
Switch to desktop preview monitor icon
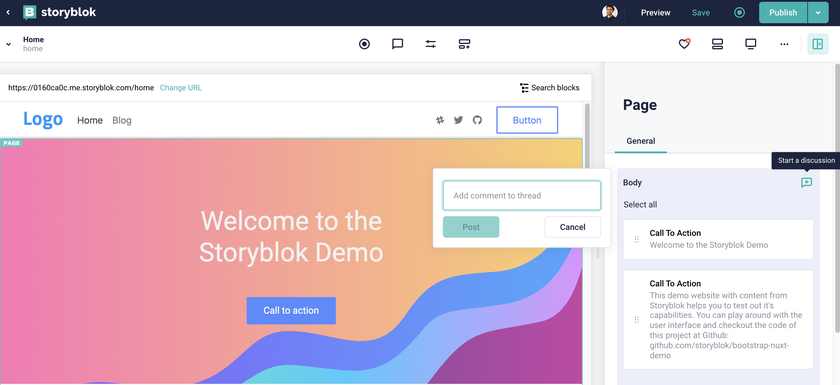751,44
